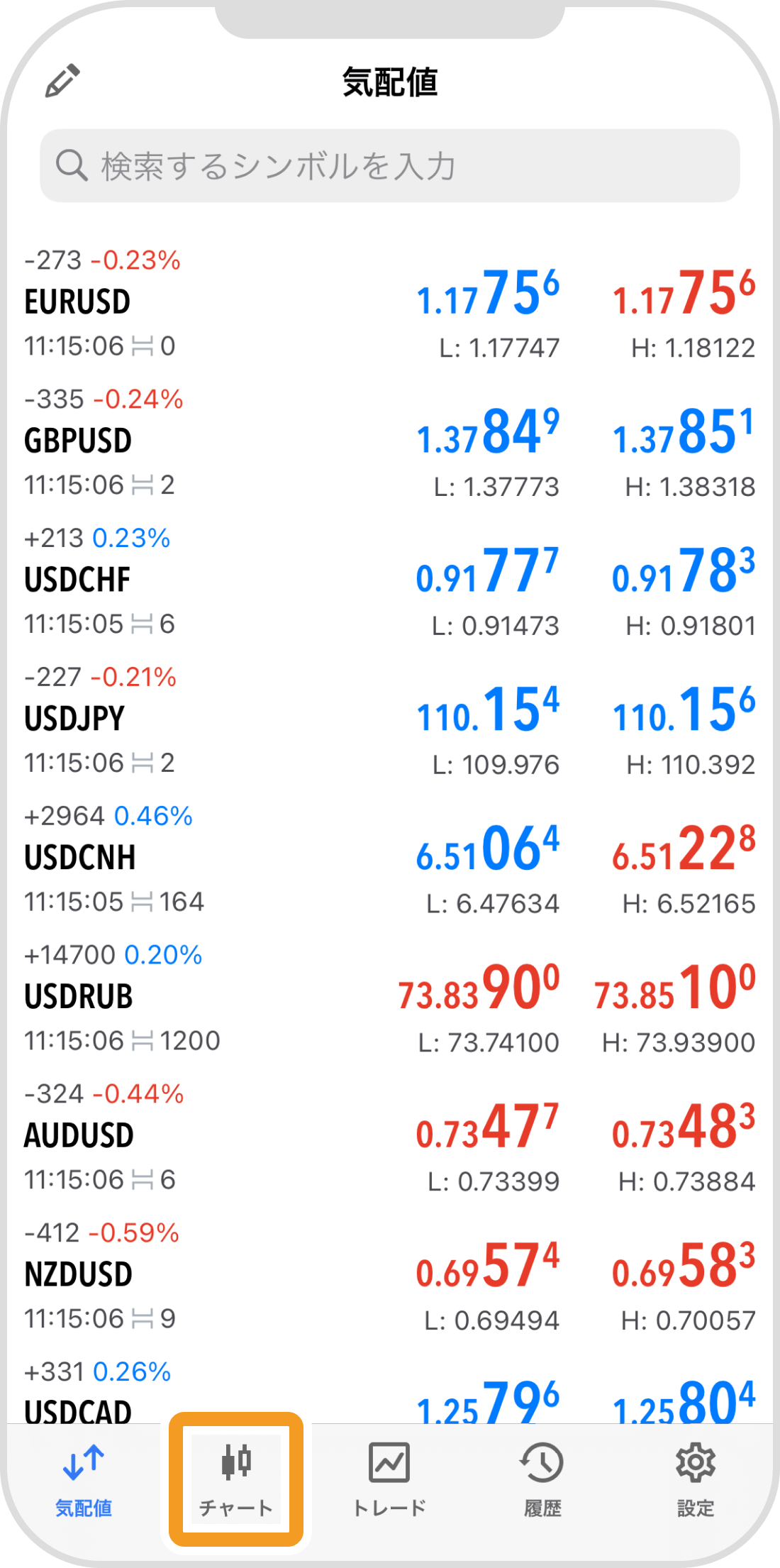Switch to the チャート tab label
Screen dimensions: 780x1568
236,1508
